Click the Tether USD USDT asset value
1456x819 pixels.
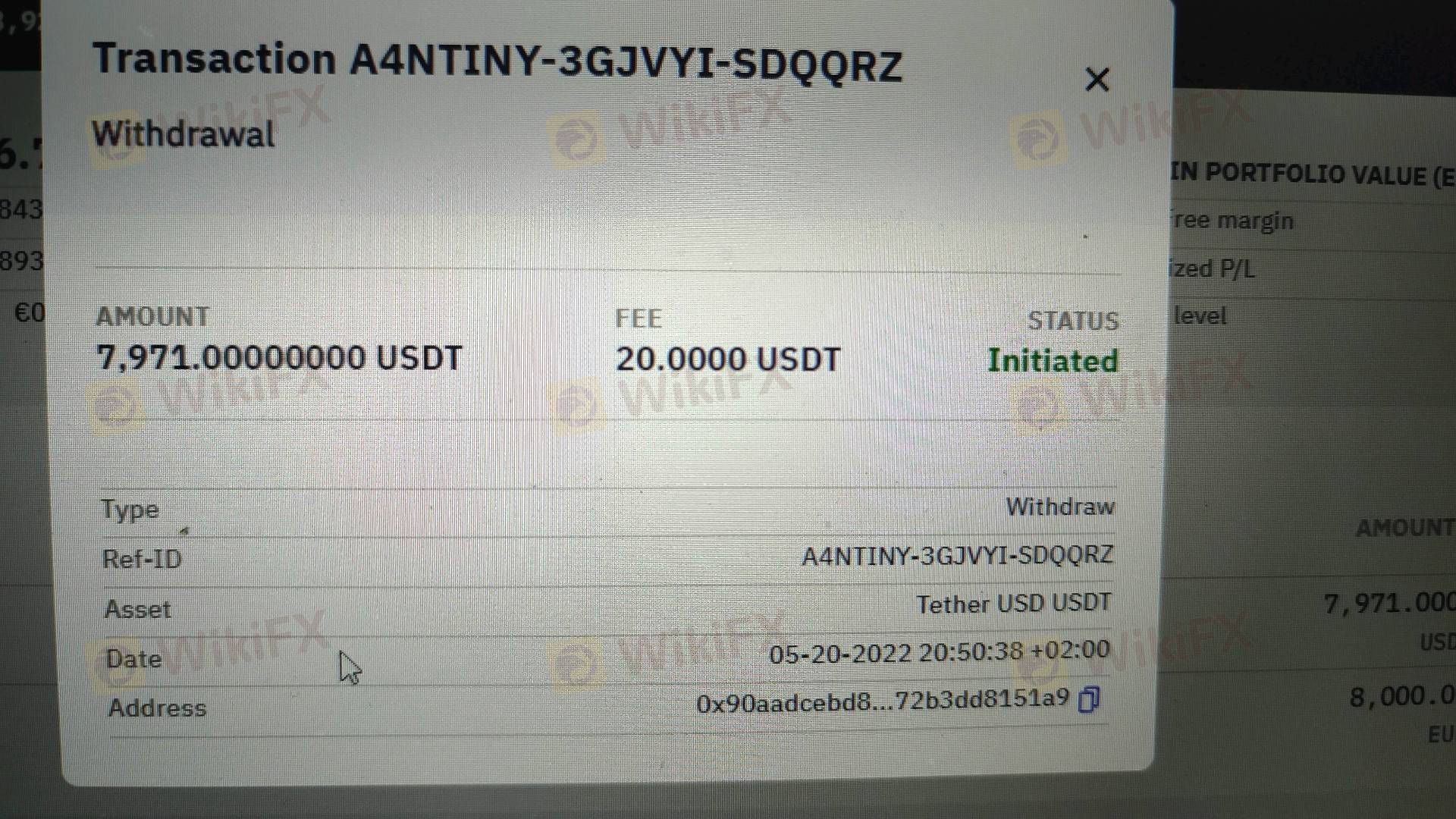[x=1014, y=604]
